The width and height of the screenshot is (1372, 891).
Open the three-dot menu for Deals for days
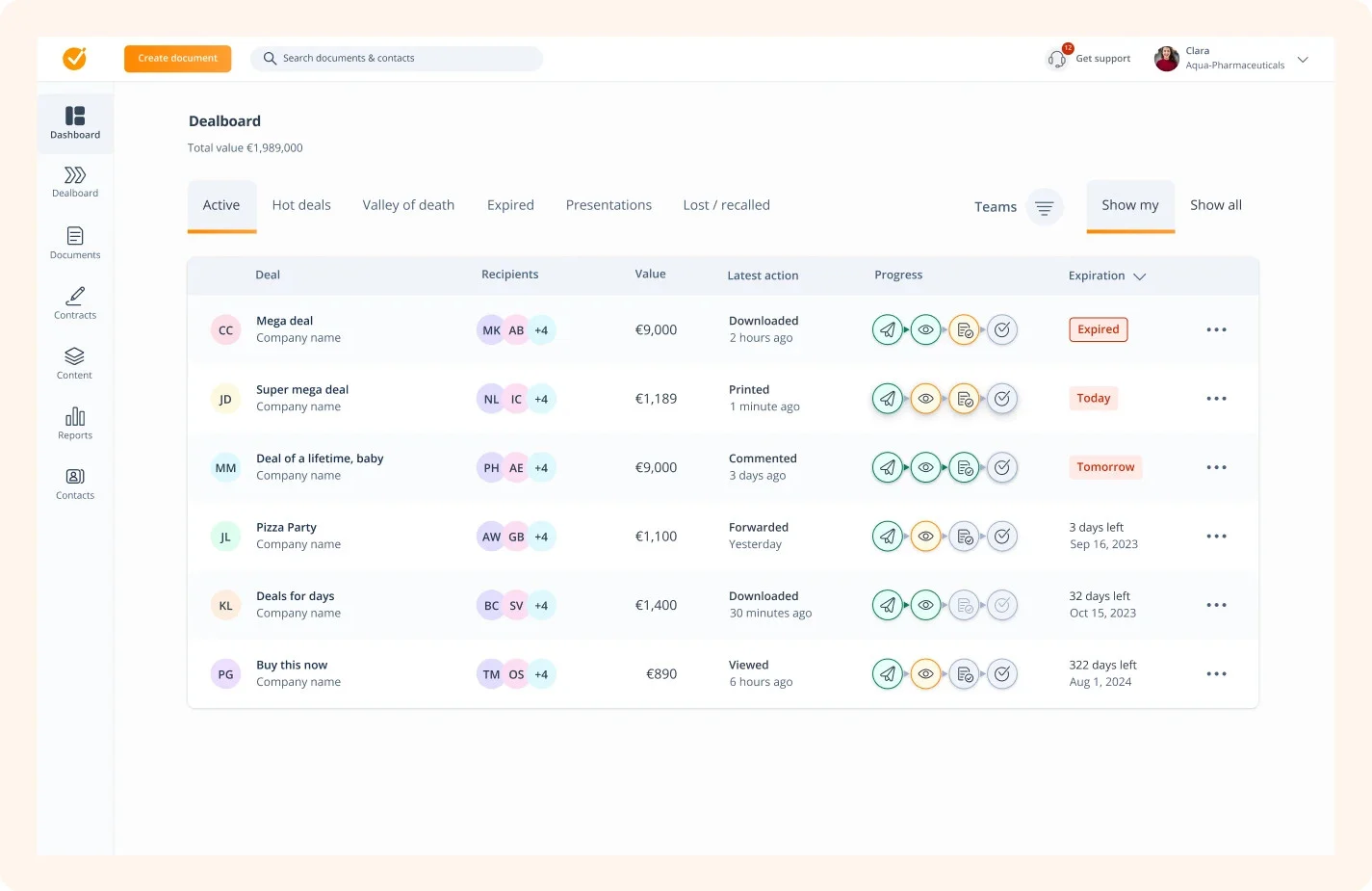[x=1216, y=605]
